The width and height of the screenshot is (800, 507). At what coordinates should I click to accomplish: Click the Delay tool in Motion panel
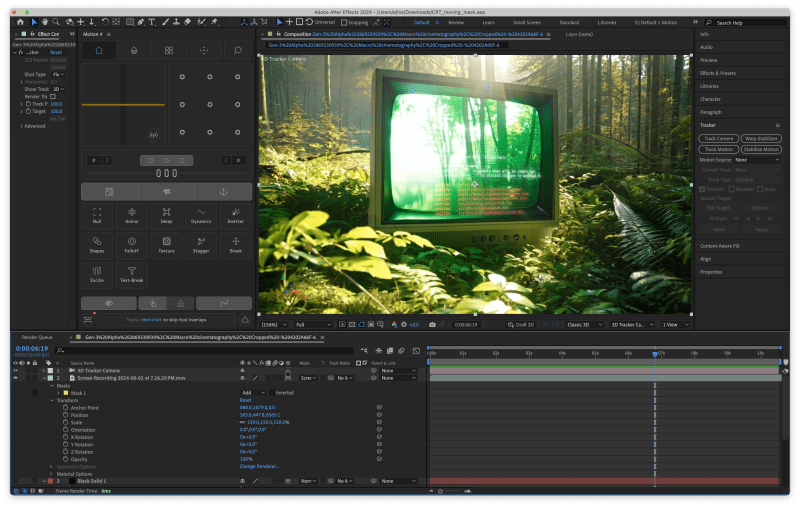pyautogui.click(x=166, y=216)
